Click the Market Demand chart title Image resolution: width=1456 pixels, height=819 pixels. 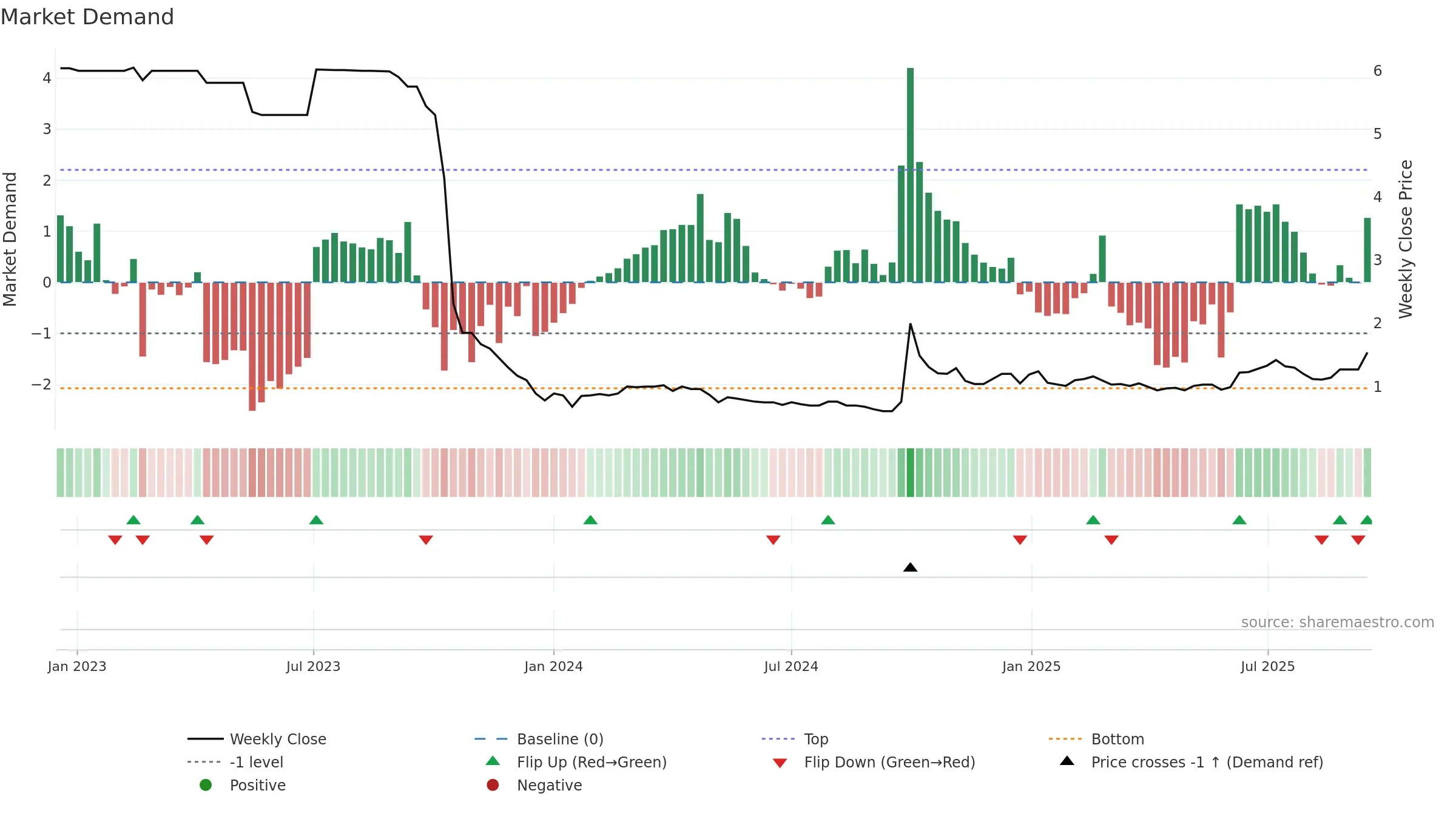pos(87,17)
